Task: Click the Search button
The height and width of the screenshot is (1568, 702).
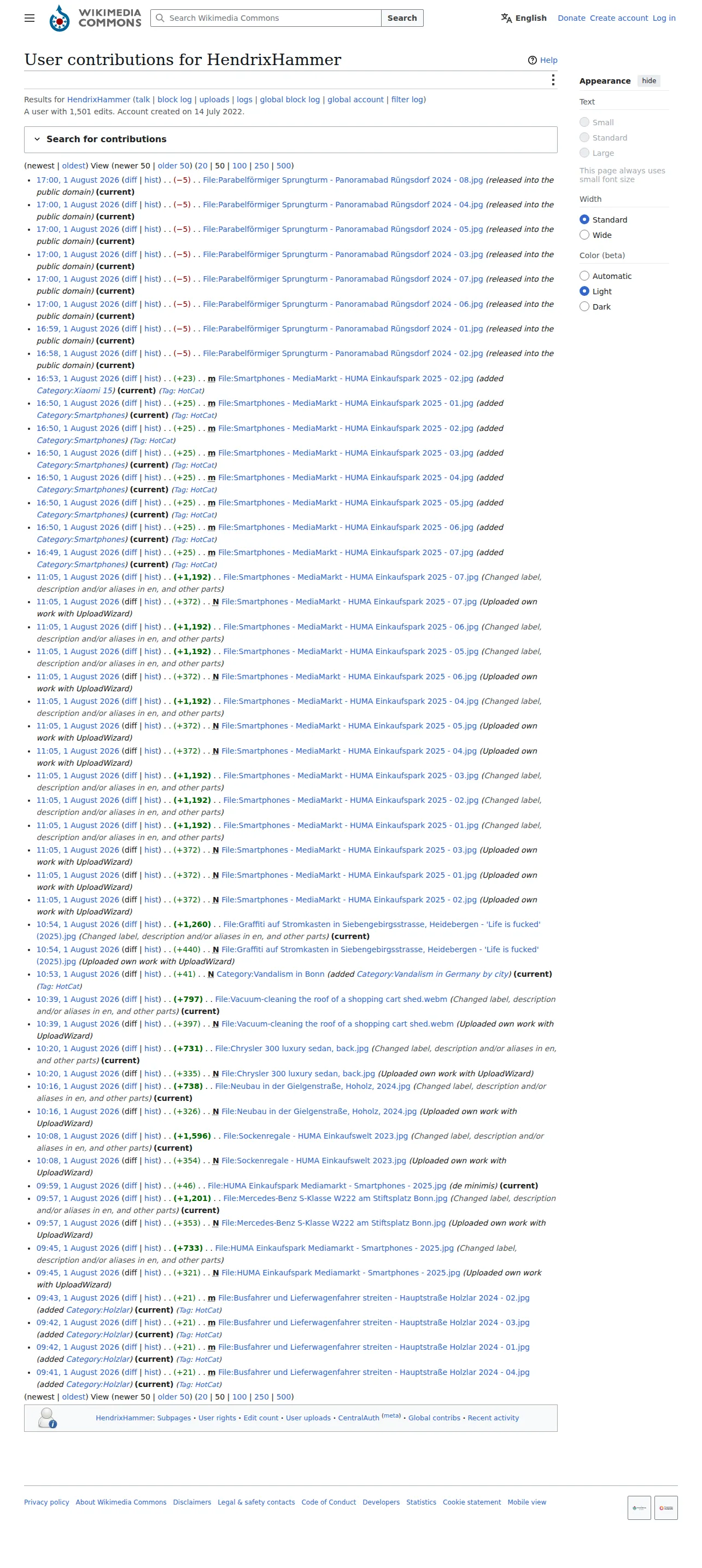Action: pyautogui.click(x=401, y=18)
